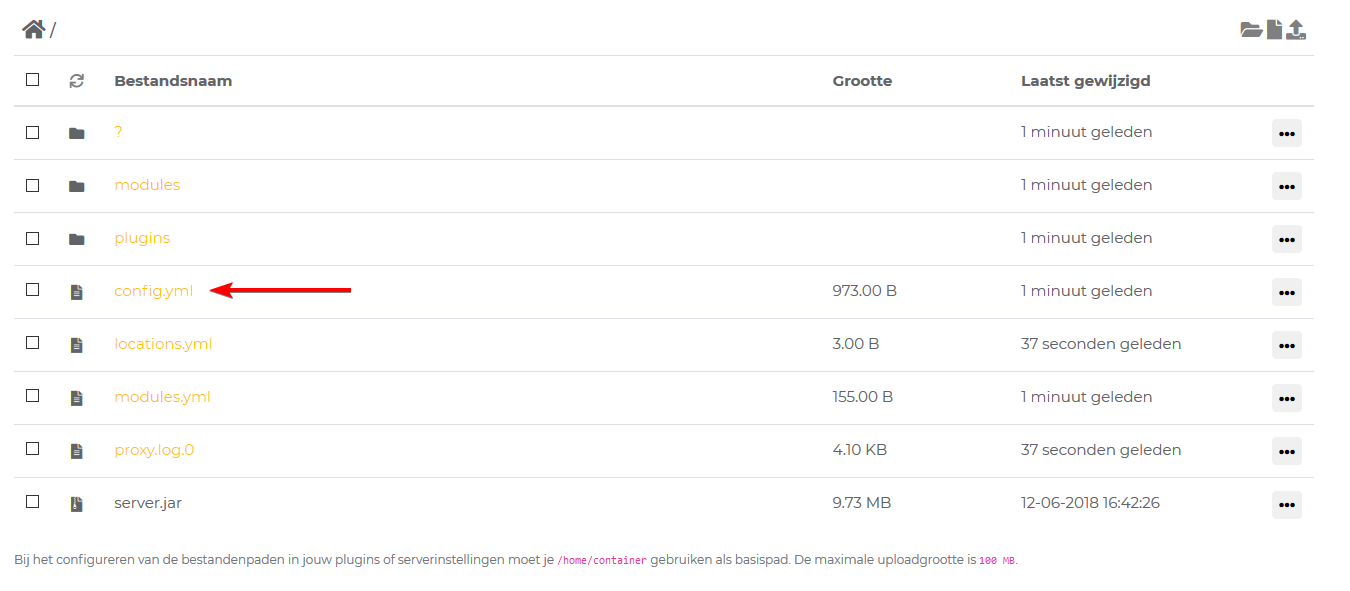The height and width of the screenshot is (591, 1350).
Task: Click the Bestandsnaam column header
Action: [173, 81]
